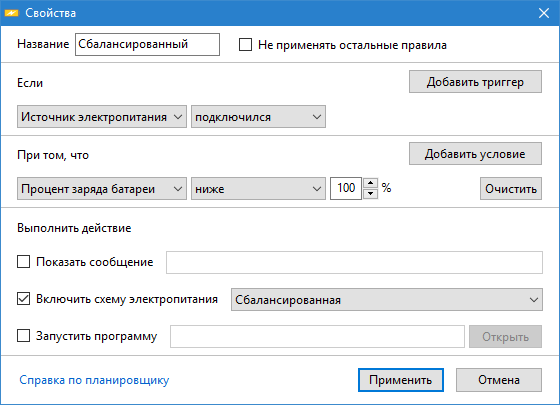Click the Применить button

401,380
